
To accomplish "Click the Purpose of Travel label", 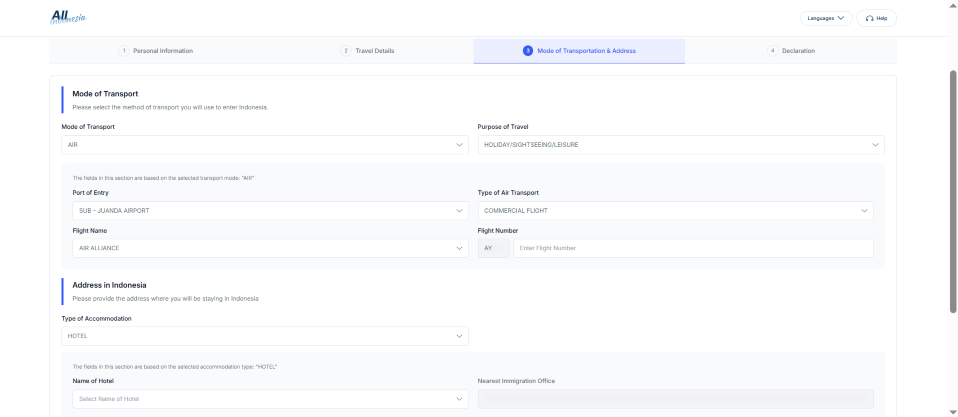I will pos(503,127).
